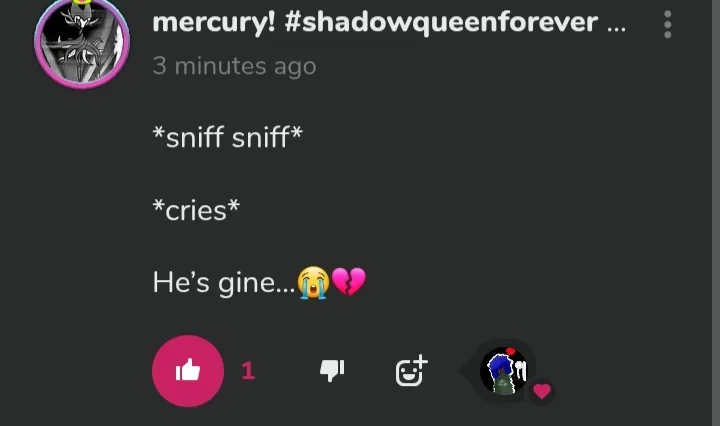The height and width of the screenshot is (426, 720).
Task: View the like count number 1
Action: tap(248, 371)
